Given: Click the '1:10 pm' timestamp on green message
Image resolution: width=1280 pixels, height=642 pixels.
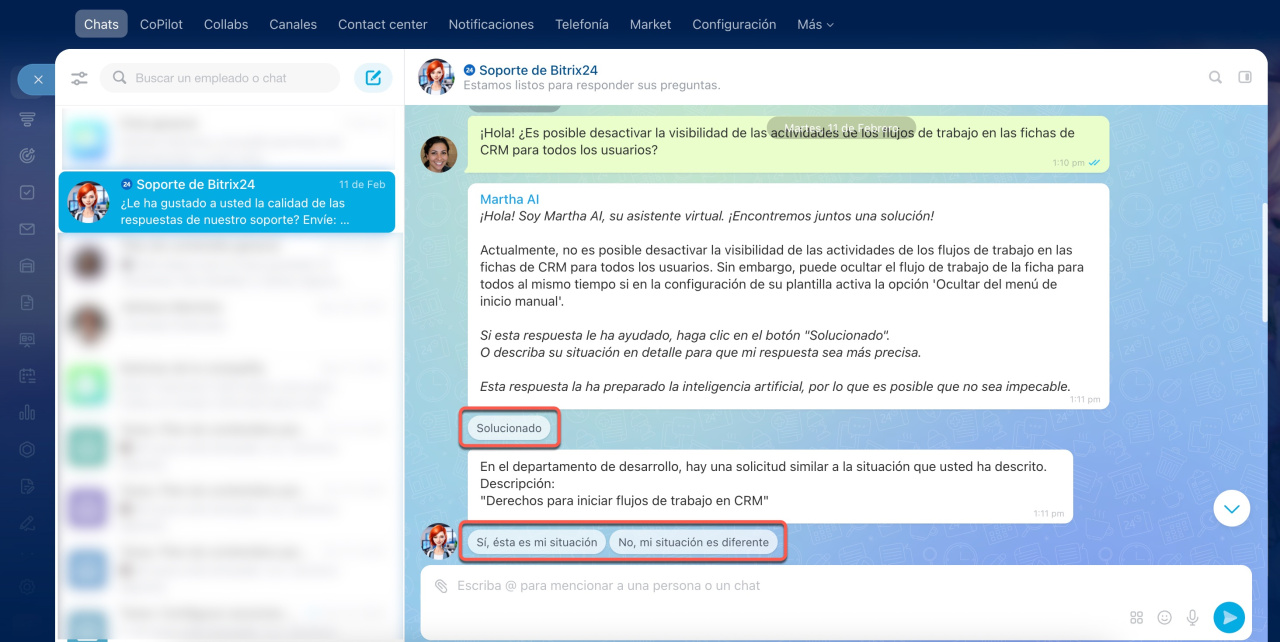Looking at the screenshot, I should click(1068, 162).
